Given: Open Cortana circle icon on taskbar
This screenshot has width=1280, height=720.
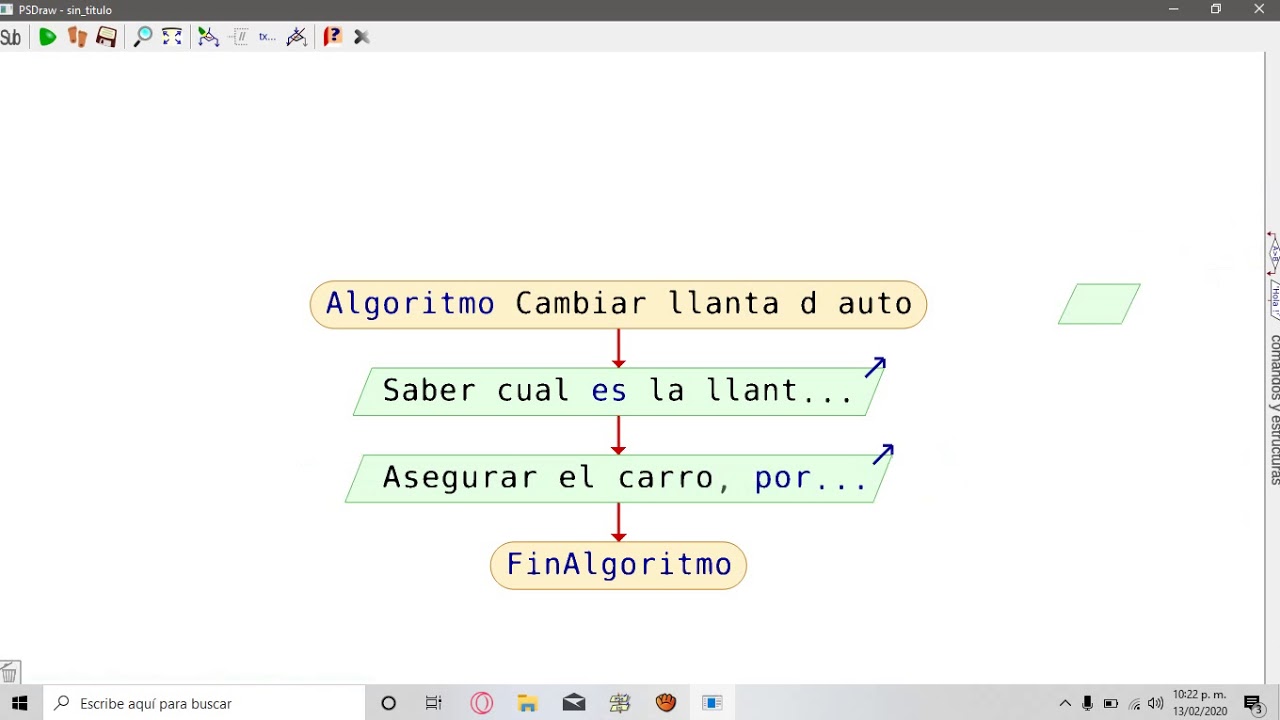Looking at the screenshot, I should click(x=389, y=703).
